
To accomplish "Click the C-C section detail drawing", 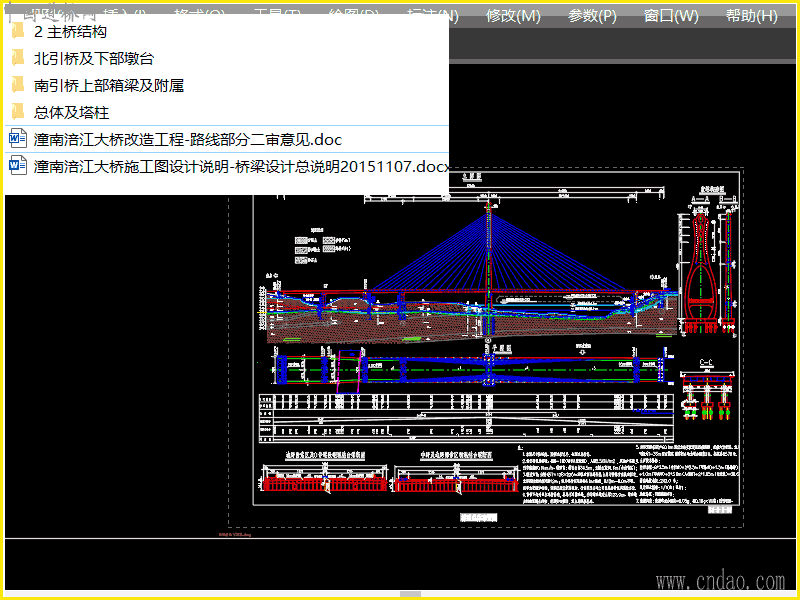I will click(x=708, y=390).
